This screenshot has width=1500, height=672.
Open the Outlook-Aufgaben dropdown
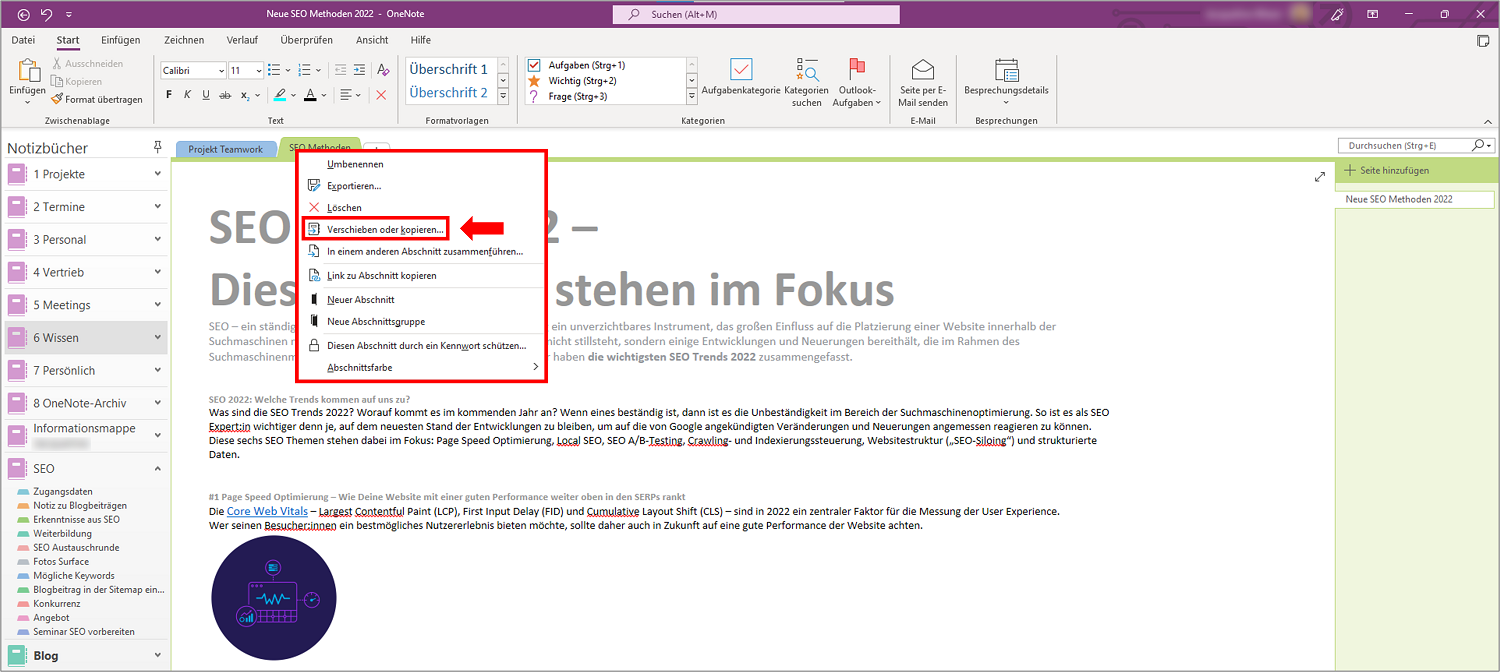[858, 81]
